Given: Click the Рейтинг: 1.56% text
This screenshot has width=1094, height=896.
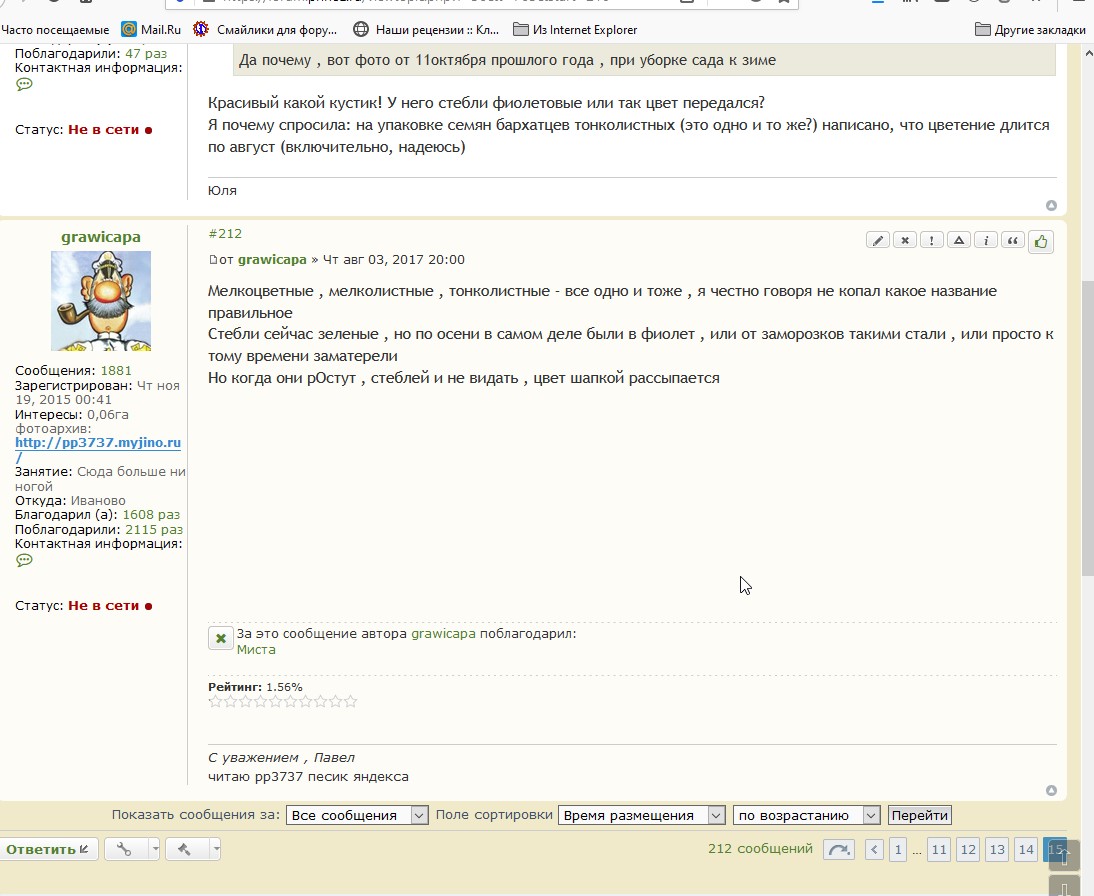Looking at the screenshot, I should (x=255, y=687).
